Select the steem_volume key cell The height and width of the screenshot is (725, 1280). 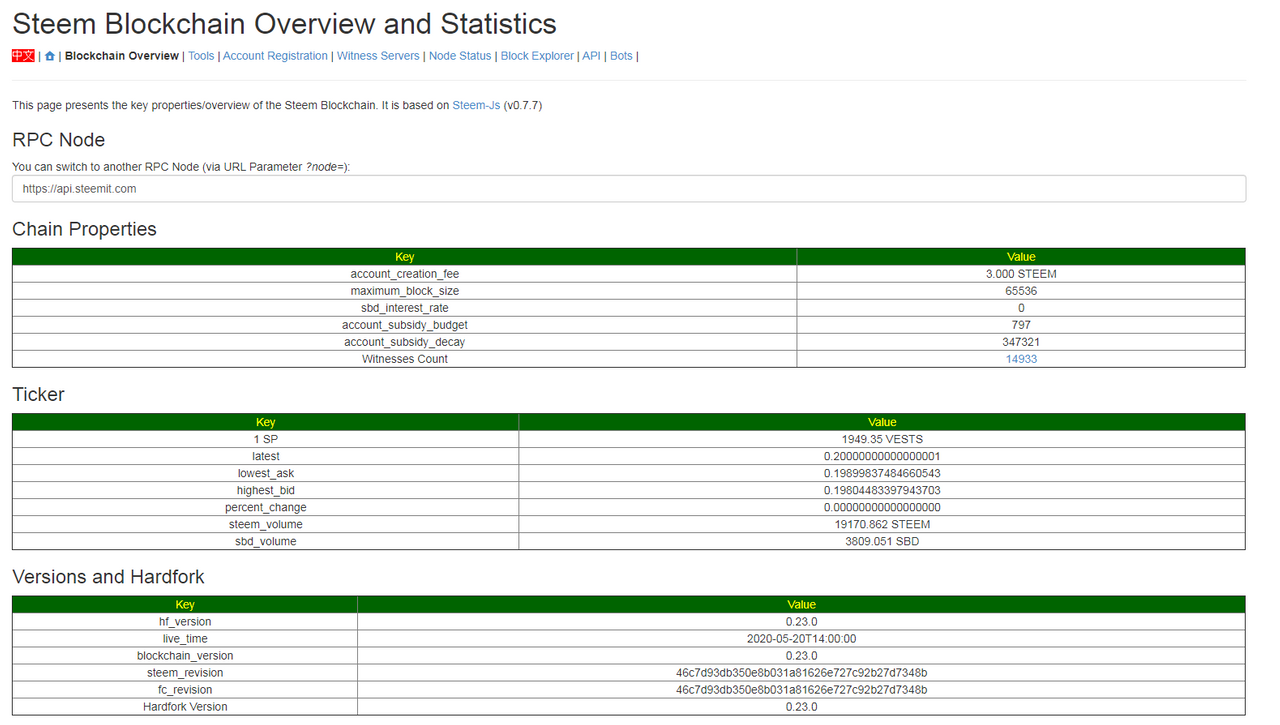[x=266, y=524]
